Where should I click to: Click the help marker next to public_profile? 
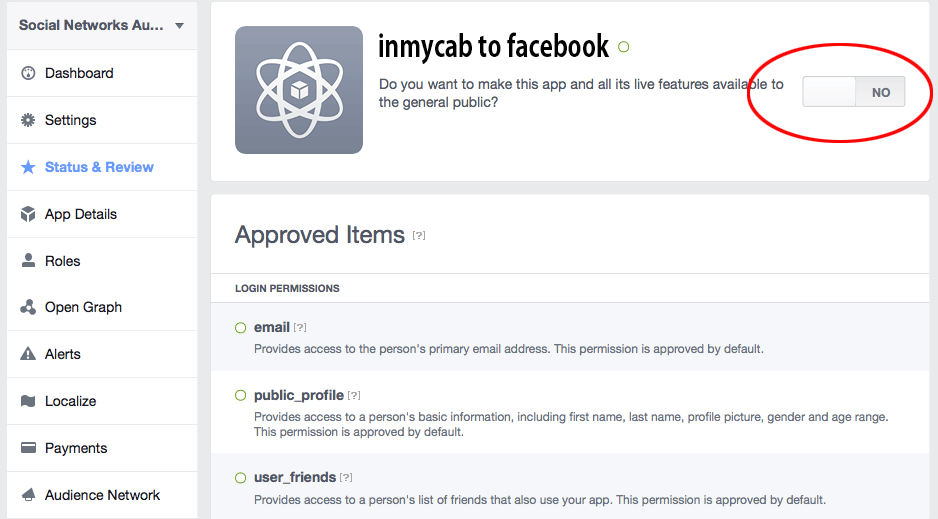(x=354, y=396)
